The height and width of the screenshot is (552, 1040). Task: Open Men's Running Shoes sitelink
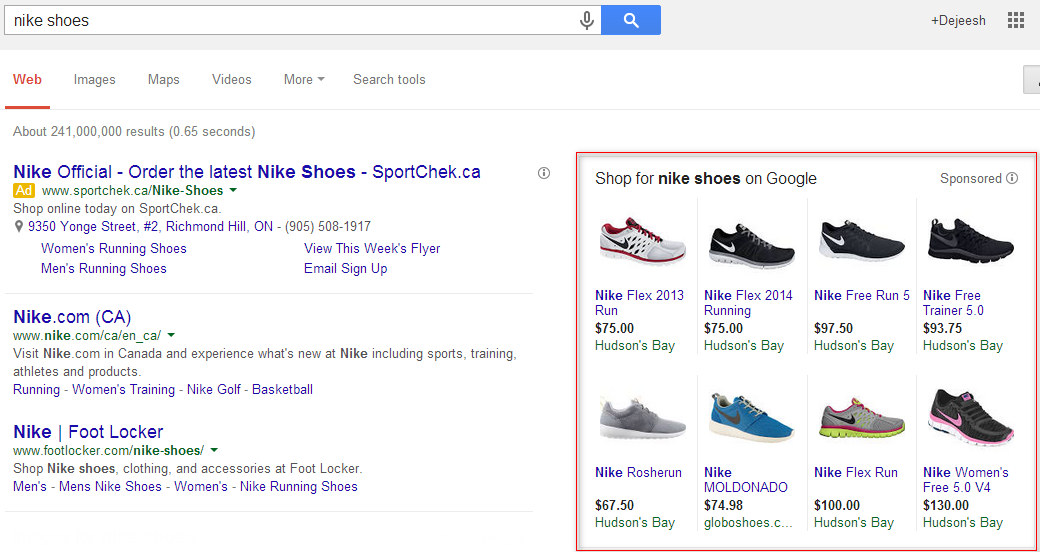(104, 269)
